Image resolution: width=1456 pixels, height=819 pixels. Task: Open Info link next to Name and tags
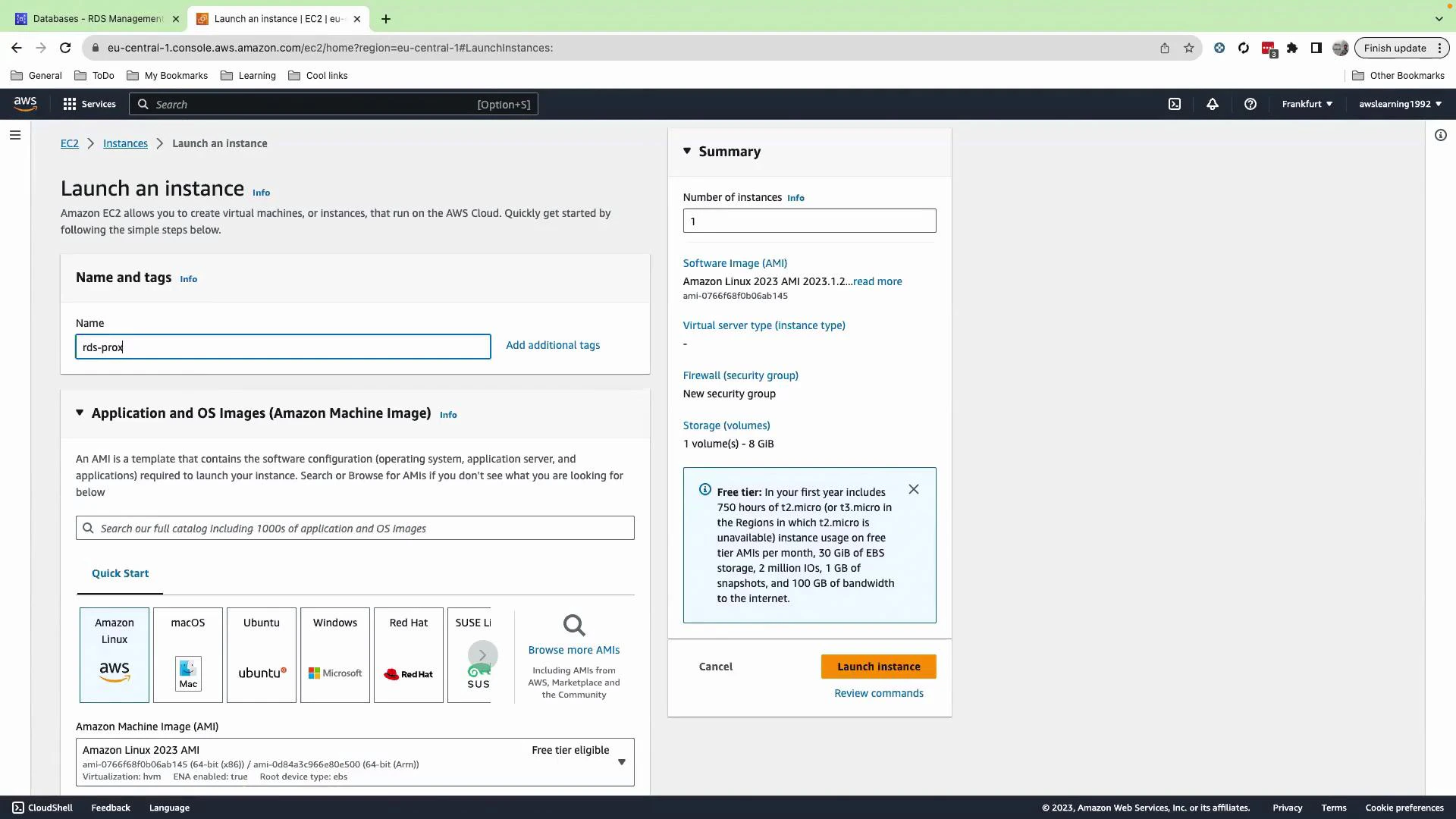(189, 279)
